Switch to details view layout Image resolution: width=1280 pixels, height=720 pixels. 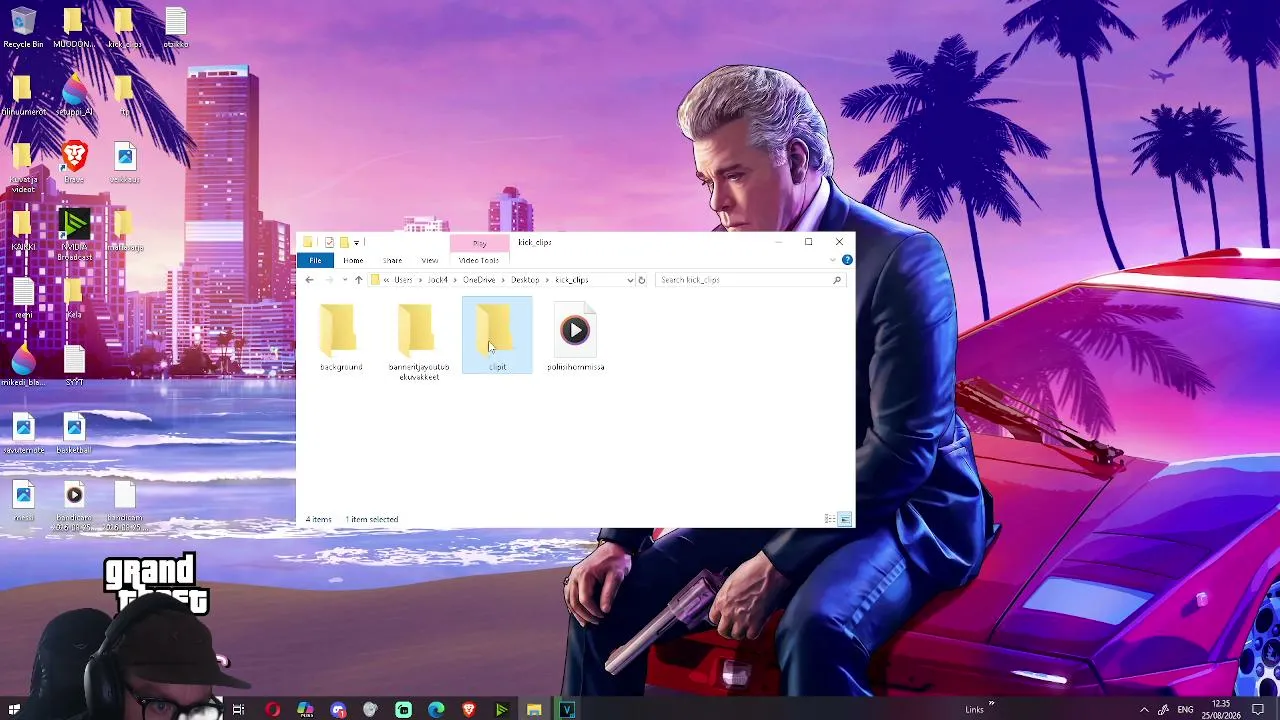[830, 519]
